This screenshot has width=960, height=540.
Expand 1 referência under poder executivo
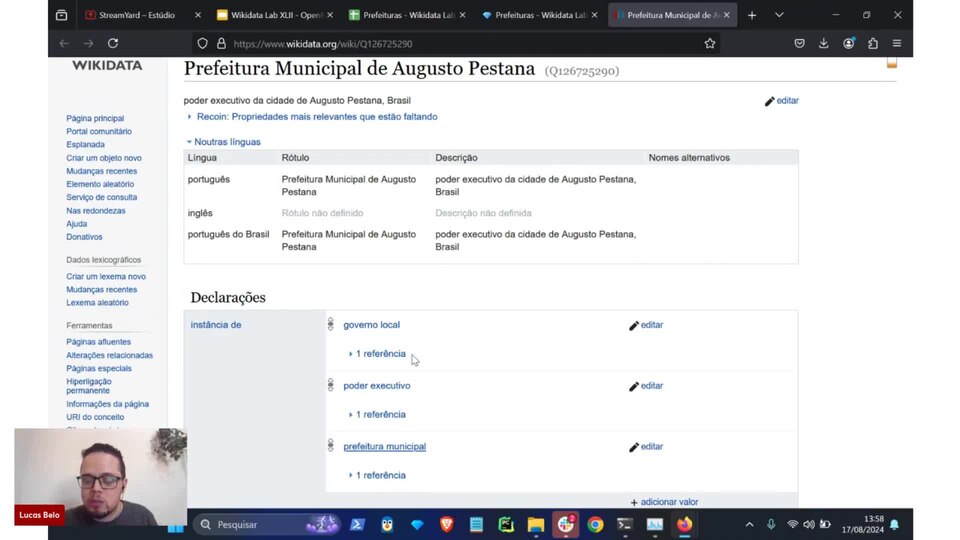click(x=377, y=414)
